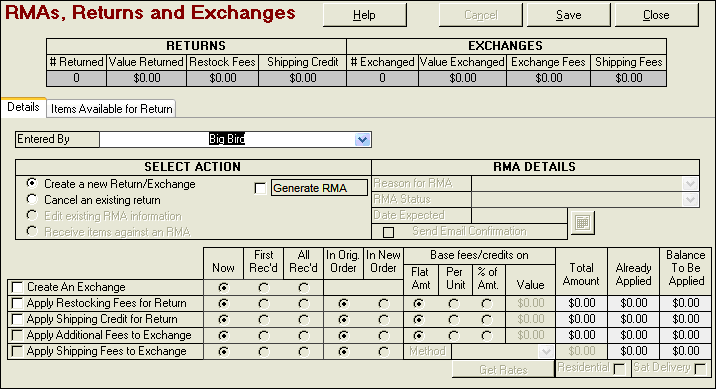Click the Value Returned $0.00 cell
The width and height of the screenshot is (716, 389).
147,78
